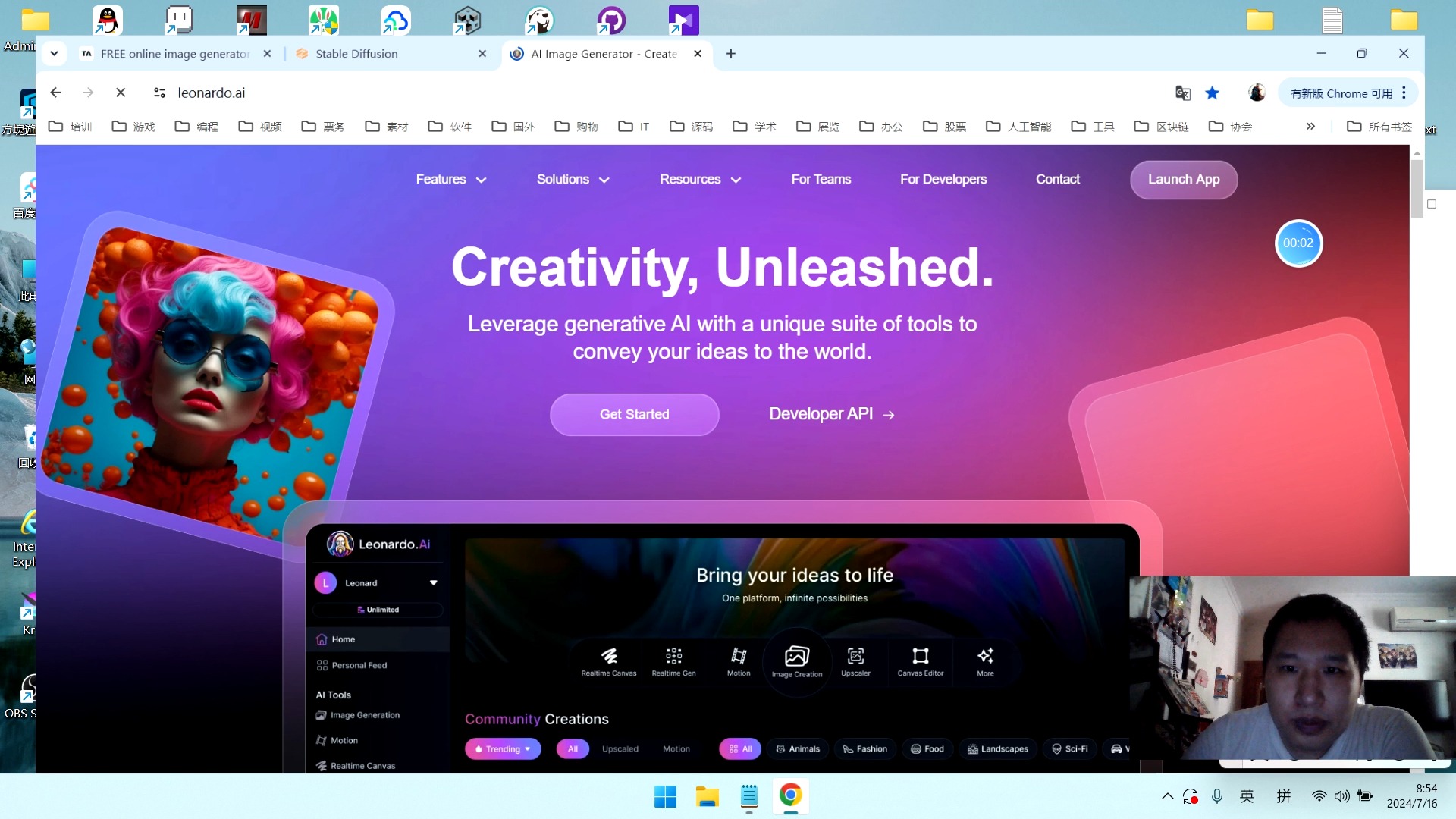
Task: Open the 区块链 bookmark folder
Action: (1161, 127)
